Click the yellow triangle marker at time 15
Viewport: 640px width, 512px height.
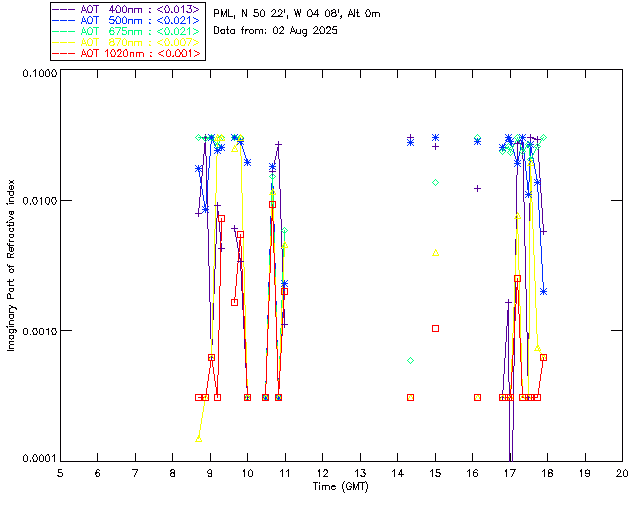(435, 252)
